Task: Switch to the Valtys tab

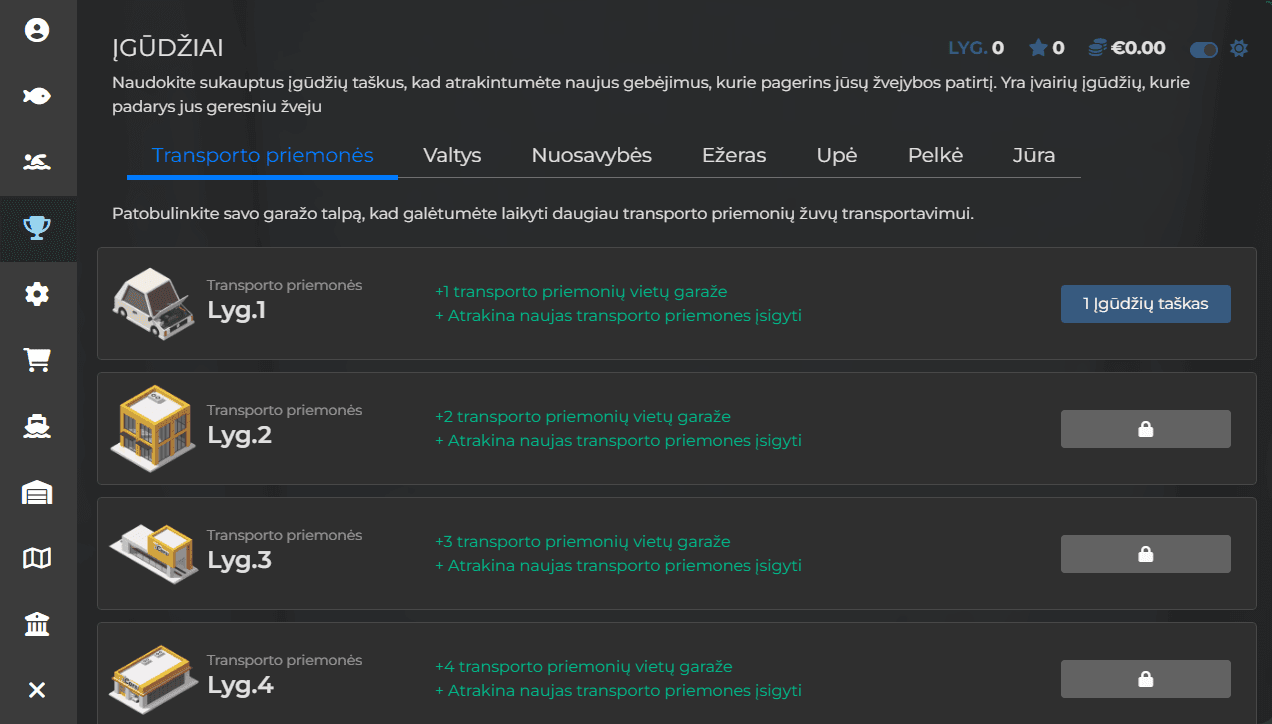Action: [x=452, y=156]
